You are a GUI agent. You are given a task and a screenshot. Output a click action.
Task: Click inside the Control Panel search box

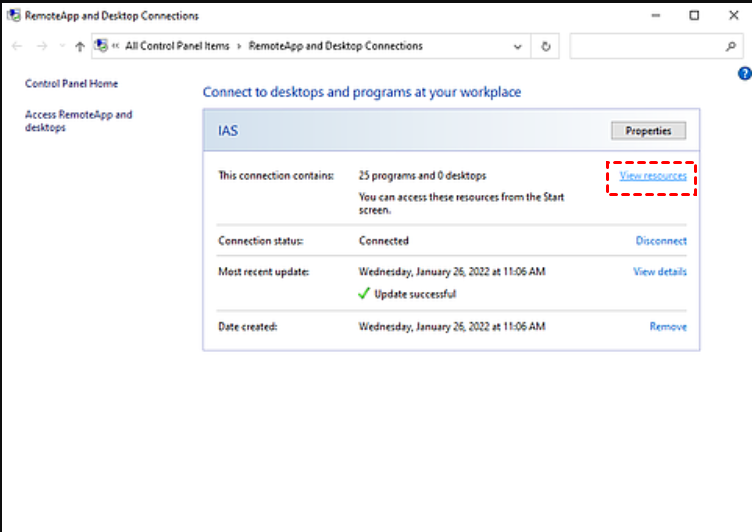650,46
